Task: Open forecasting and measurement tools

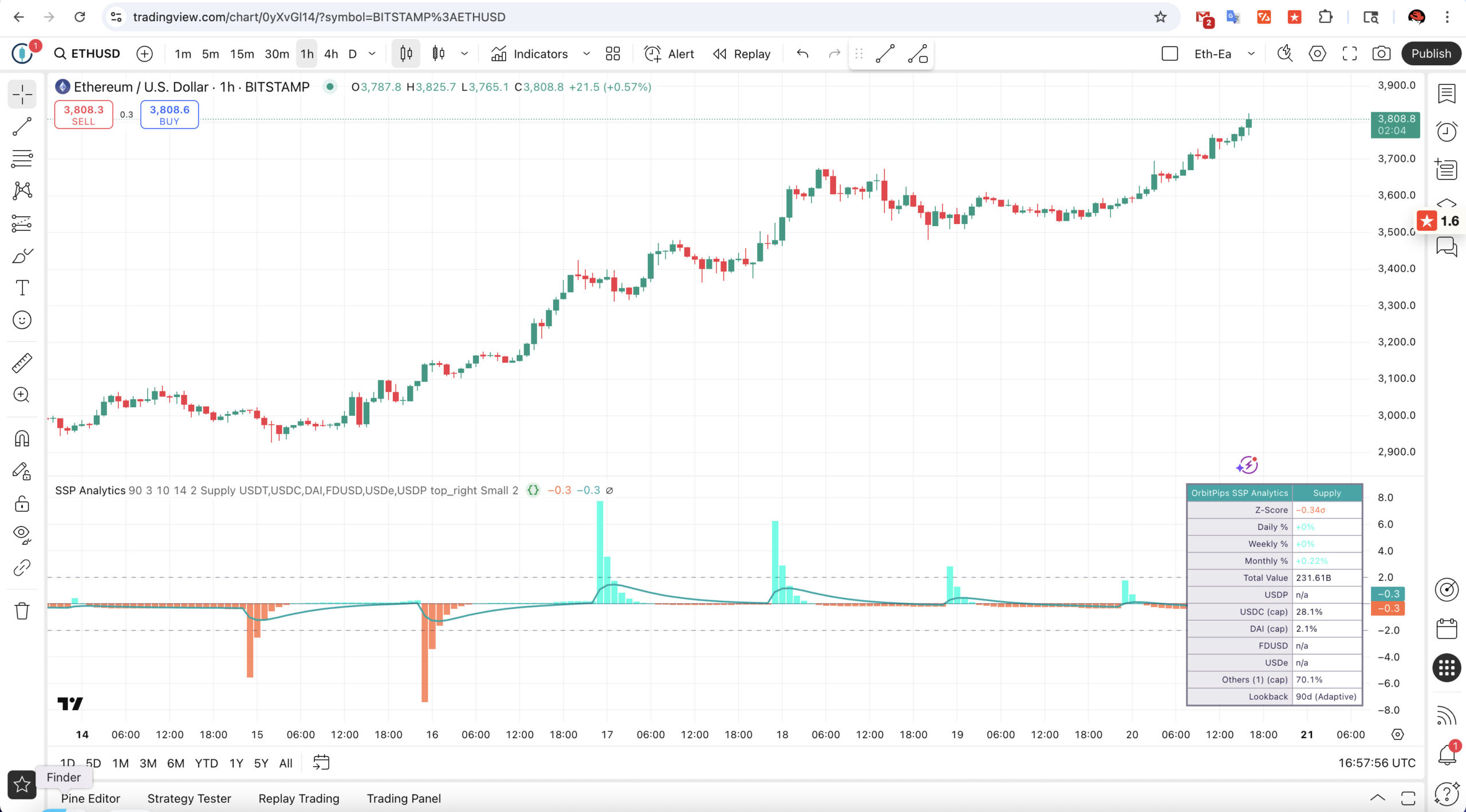Action: (x=22, y=223)
